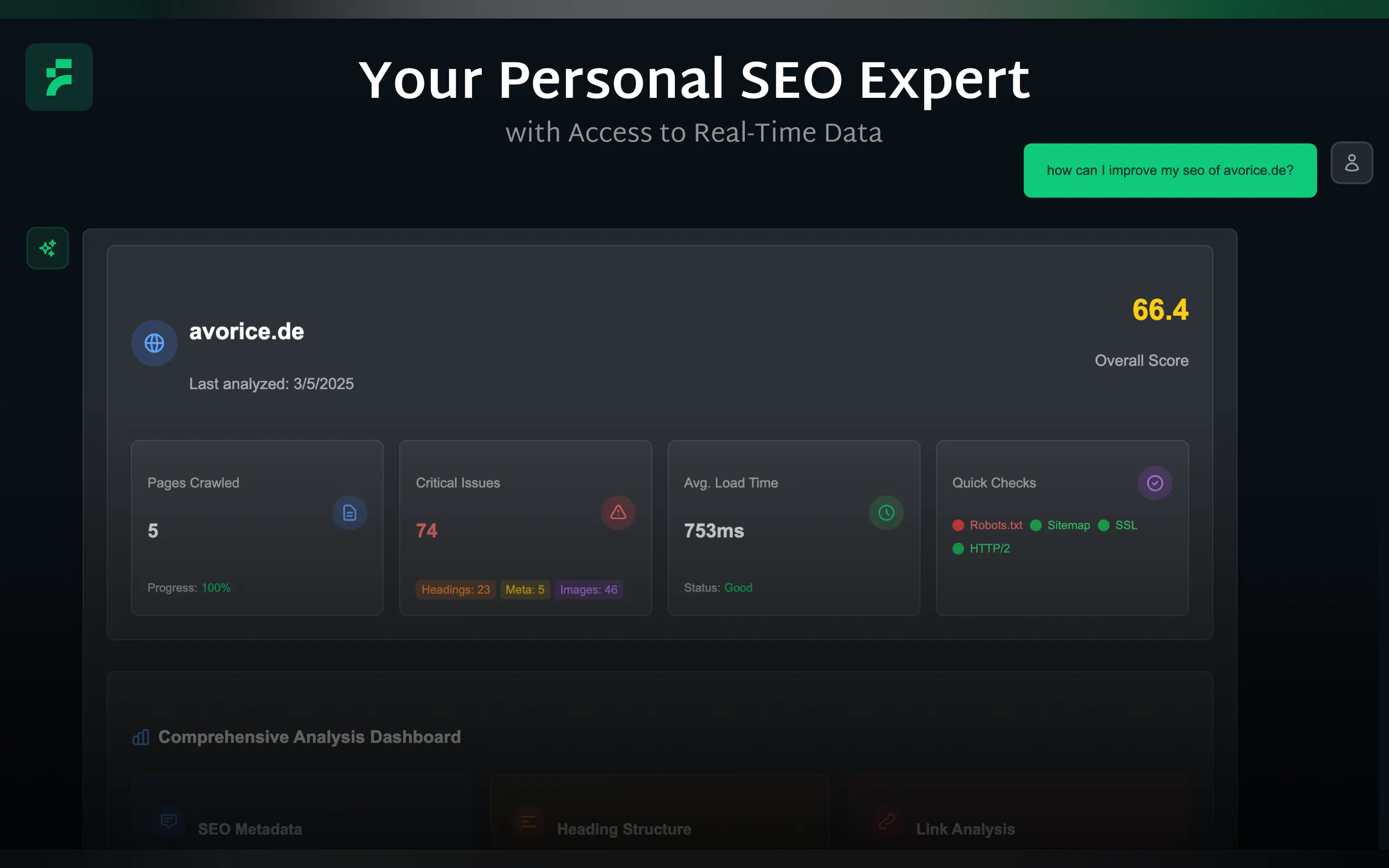Click the document icon in Pages Crawled
The width and height of the screenshot is (1389, 868).
pyautogui.click(x=349, y=513)
